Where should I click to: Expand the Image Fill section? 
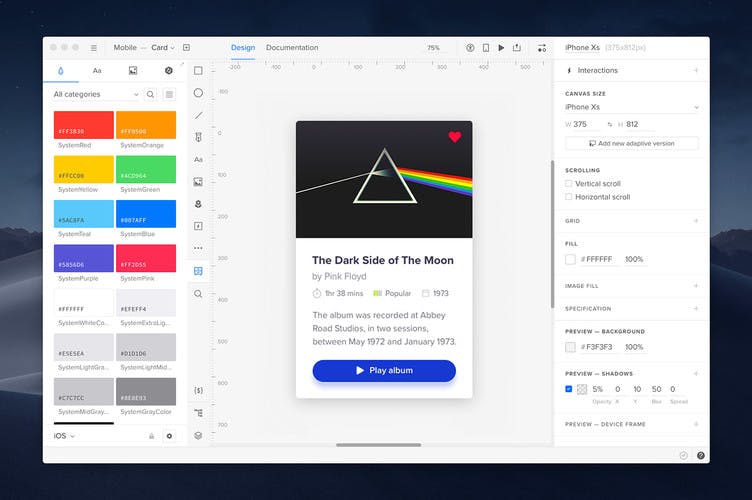tap(696, 286)
